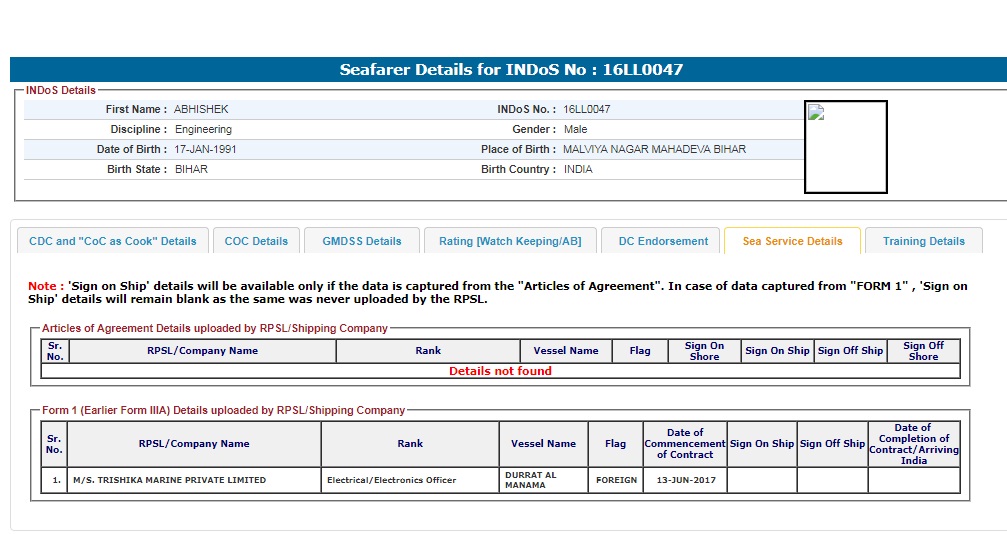Select the 13-JUN-2017 contract commencement date
Image resolution: width=1007 pixels, height=534 pixels.
coord(685,480)
